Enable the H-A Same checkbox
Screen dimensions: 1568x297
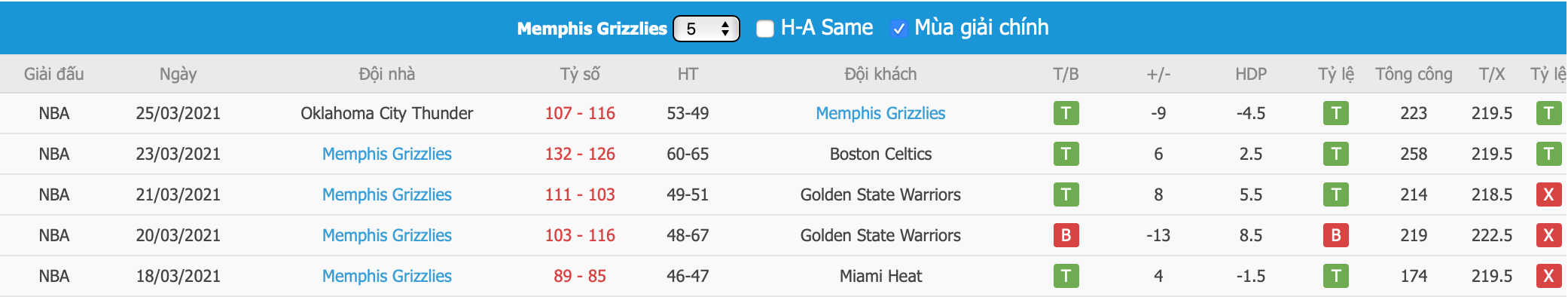click(765, 29)
